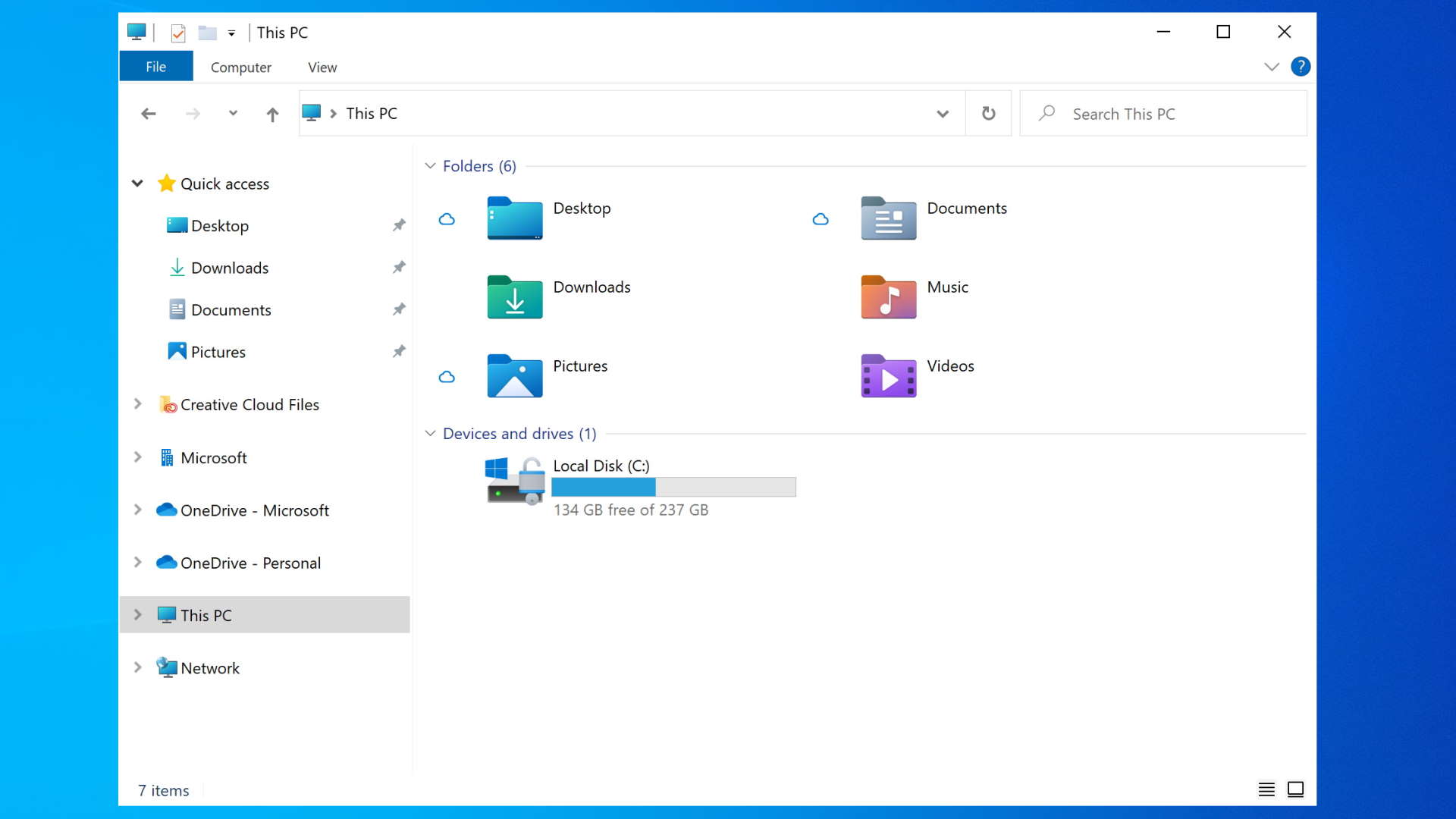Expand the OneDrive - Microsoft item

[138, 510]
